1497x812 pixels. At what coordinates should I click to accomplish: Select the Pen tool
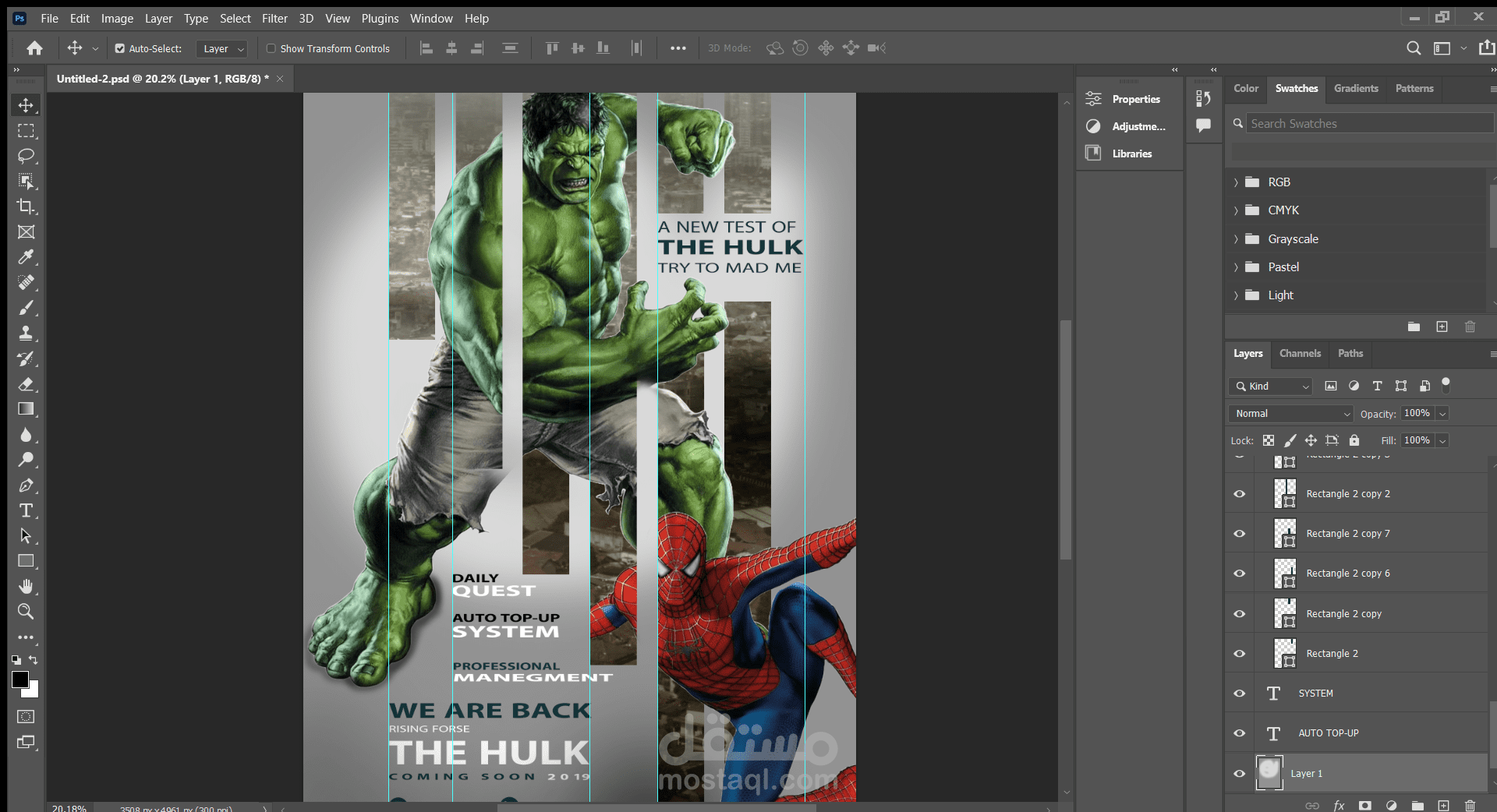tap(26, 485)
